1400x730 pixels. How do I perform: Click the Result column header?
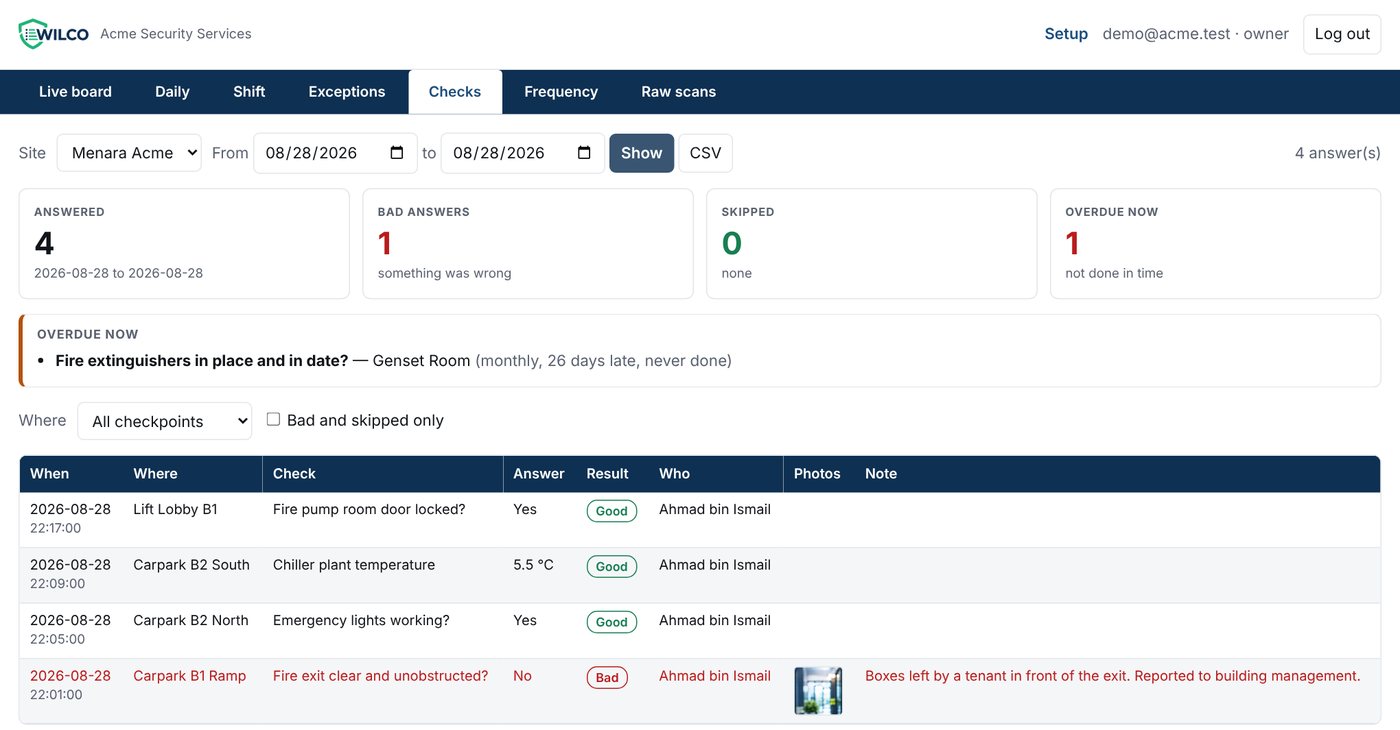pos(607,474)
